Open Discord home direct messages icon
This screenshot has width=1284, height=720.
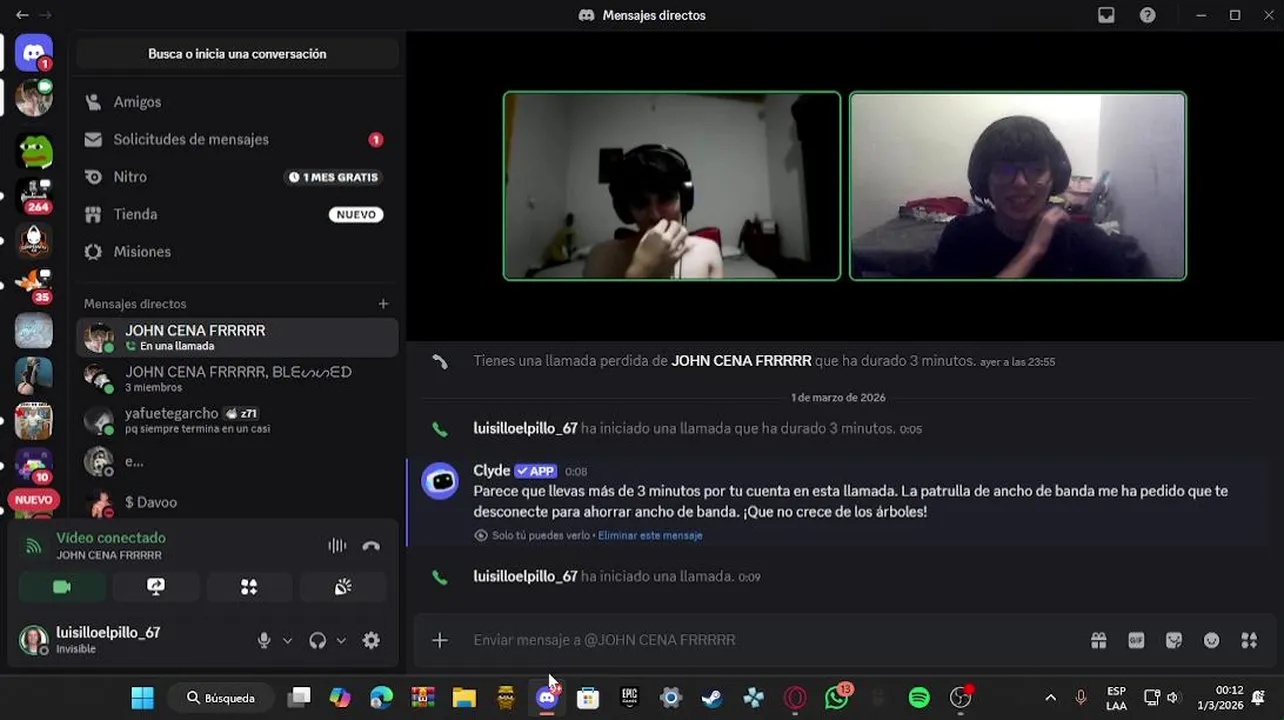[33, 53]
